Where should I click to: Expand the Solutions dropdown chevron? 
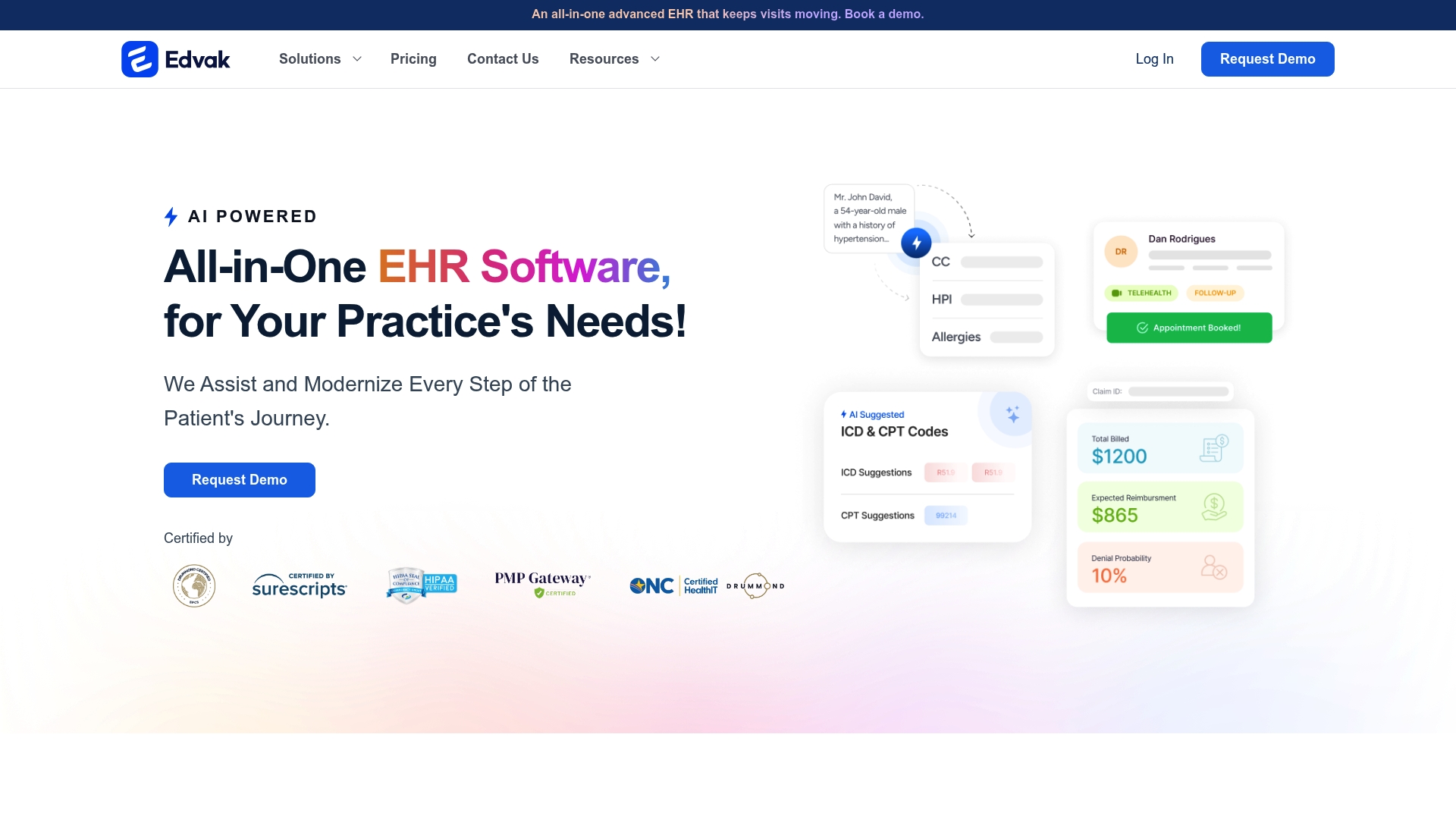click(x=357, y=59)
